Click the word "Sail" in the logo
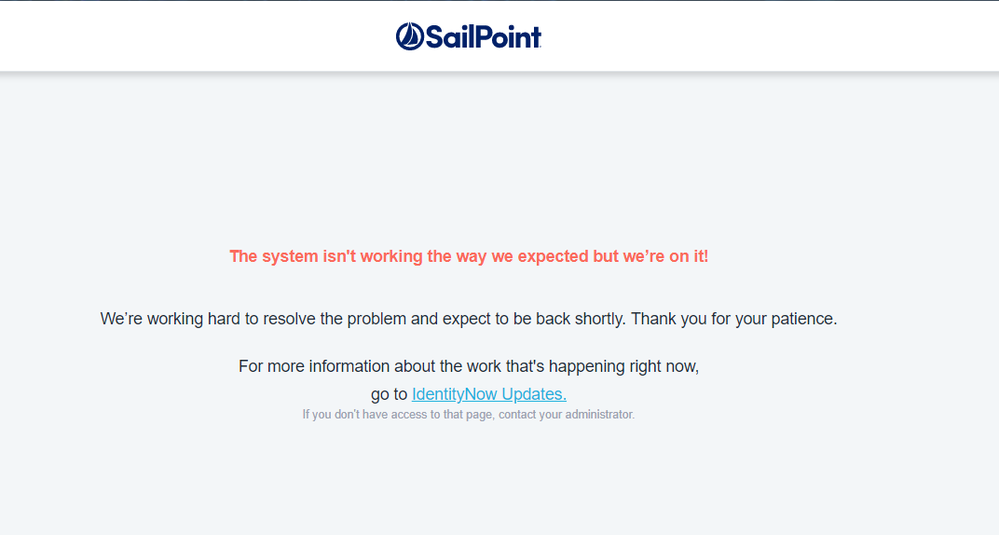 pos(448,38)
